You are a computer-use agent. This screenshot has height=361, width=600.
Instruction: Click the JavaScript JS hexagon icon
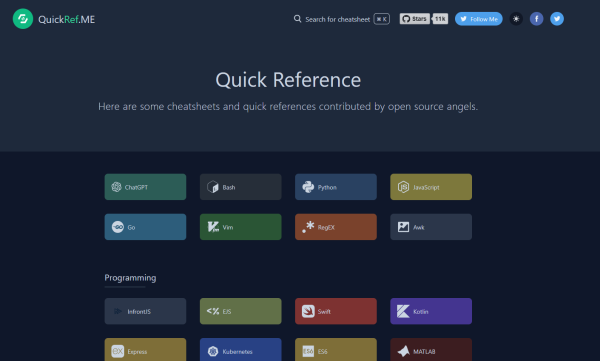[x=403, y=187]
